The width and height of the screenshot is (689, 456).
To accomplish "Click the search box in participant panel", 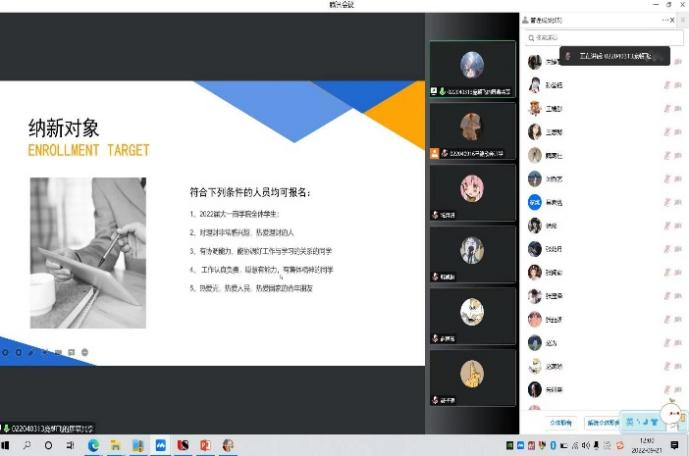I will pyautogui.click(x=590, y=37).
